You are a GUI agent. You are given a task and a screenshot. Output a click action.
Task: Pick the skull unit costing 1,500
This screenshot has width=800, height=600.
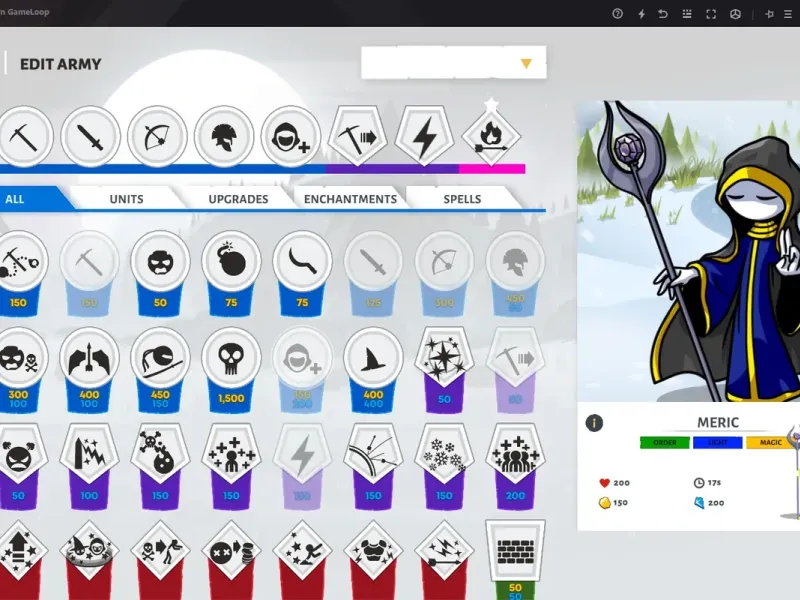coord(231,370)
